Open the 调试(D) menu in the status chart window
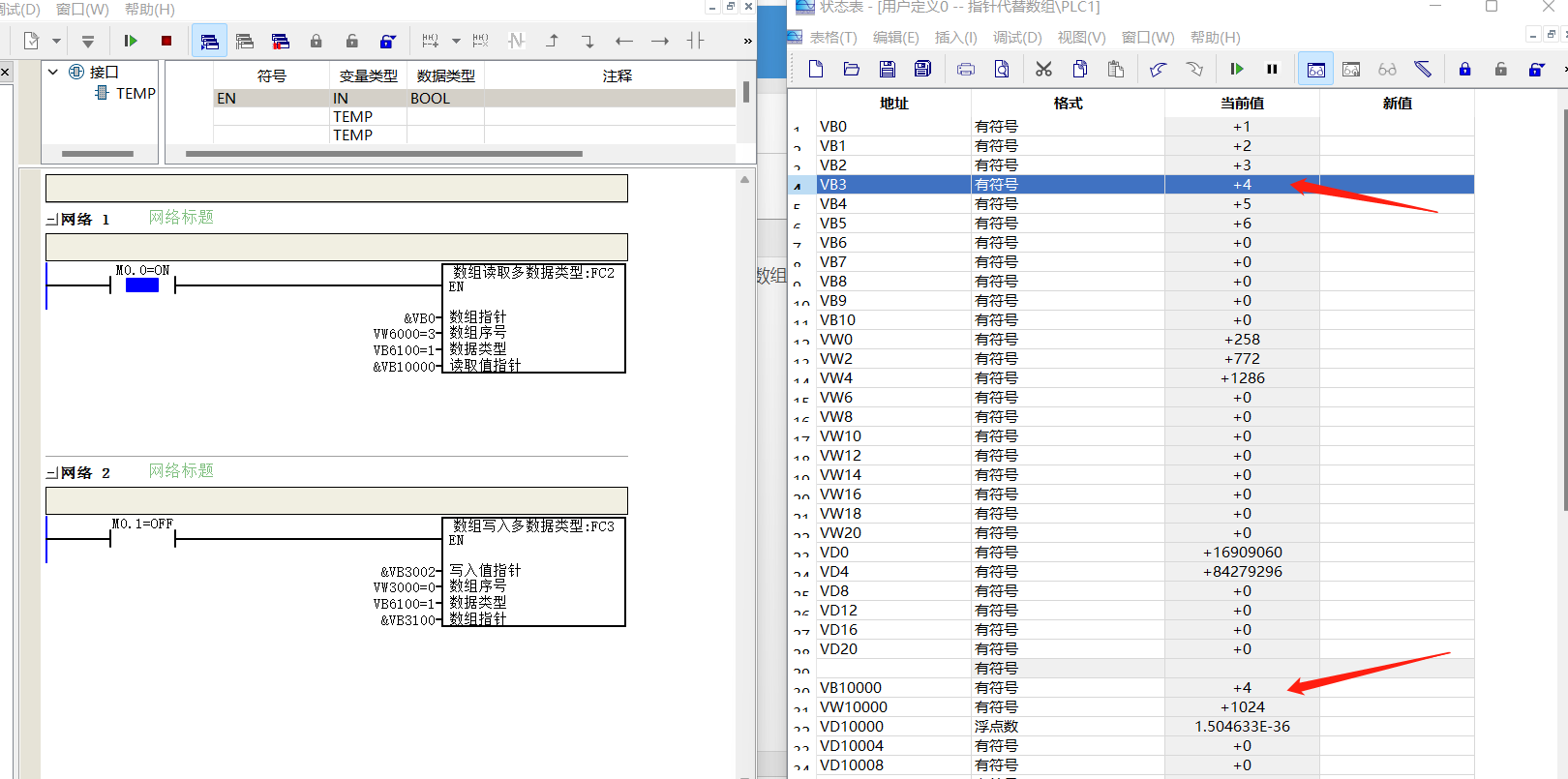Image resolution: width=1568 pixels, height=779 pixels. (x=1017, y=37)
